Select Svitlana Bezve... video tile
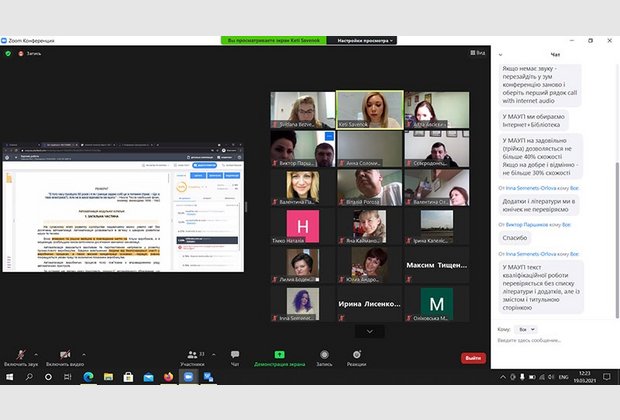This screenshot has height=420, width=620. click(x=303, y=110)
